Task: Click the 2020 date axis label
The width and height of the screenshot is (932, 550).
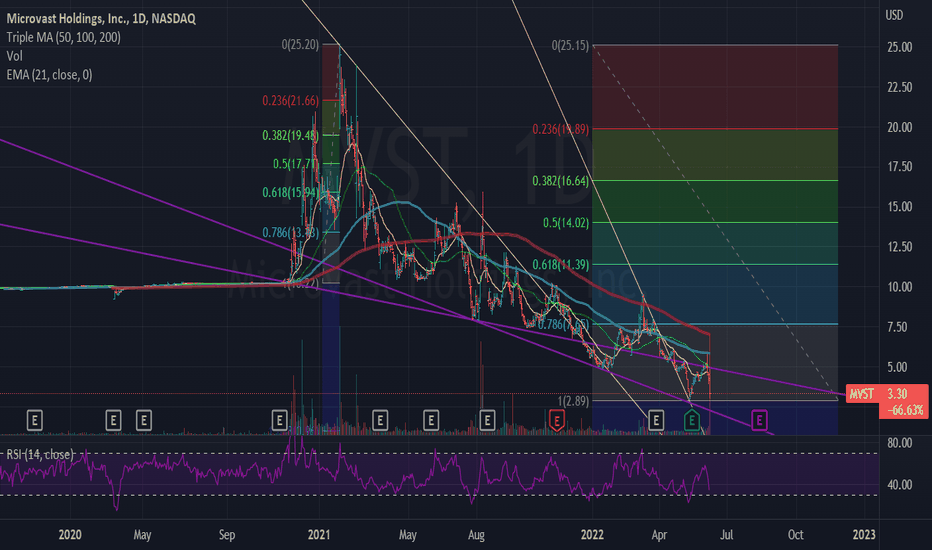Action: 70,535
